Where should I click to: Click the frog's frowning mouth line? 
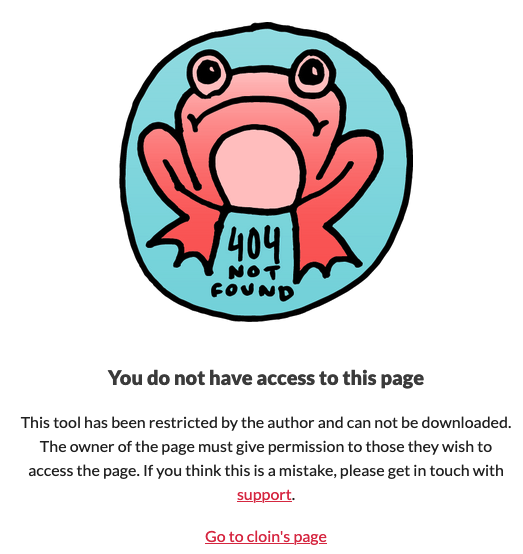257,111
